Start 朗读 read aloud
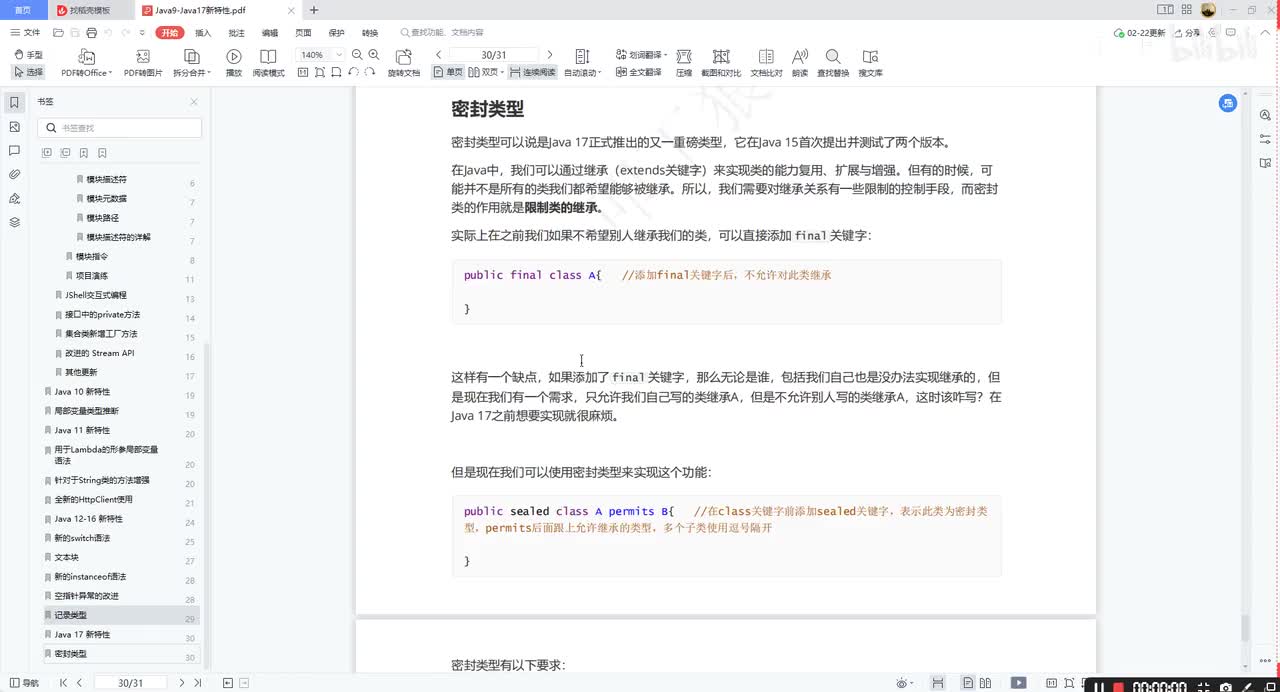The width and height of the screenshot is (1280, 692). (x=800, y=62)
